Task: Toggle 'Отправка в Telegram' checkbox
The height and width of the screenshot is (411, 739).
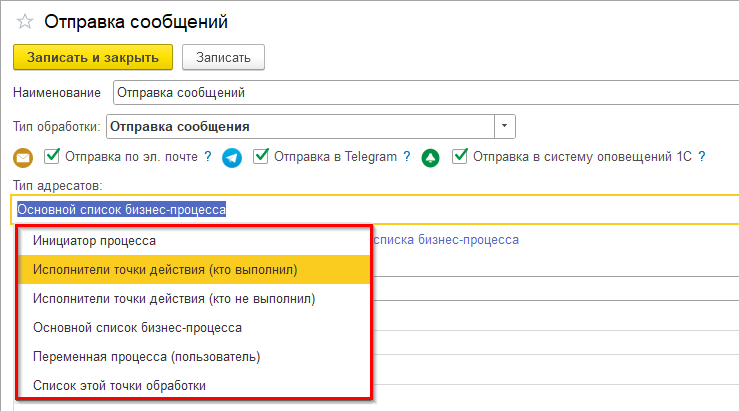Action: click(x=260, y=156)
